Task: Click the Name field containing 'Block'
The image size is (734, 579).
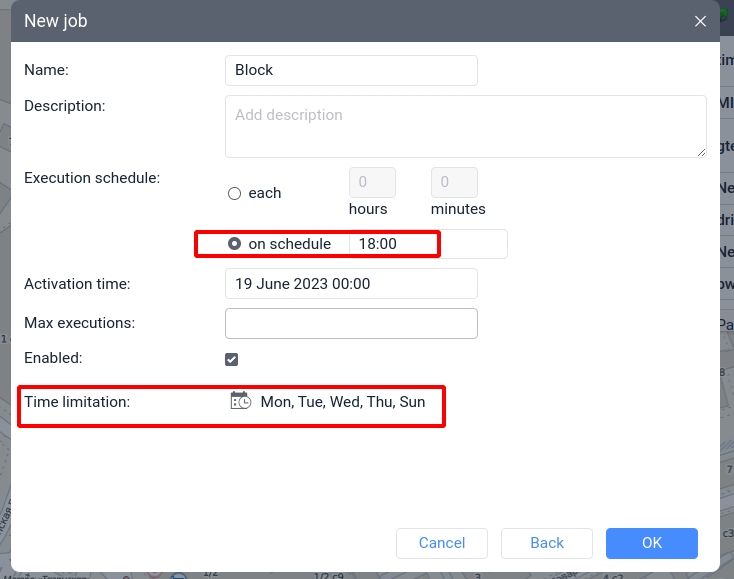Action: [x=351, y=70]
